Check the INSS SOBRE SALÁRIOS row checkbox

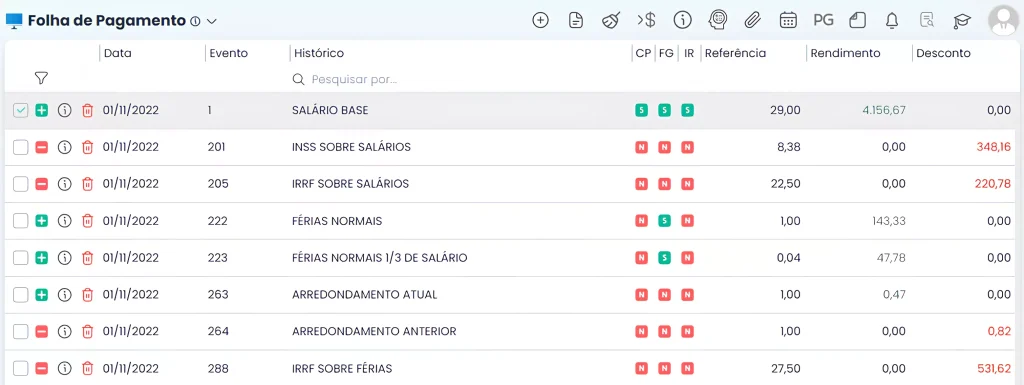[x=21, y=147]
